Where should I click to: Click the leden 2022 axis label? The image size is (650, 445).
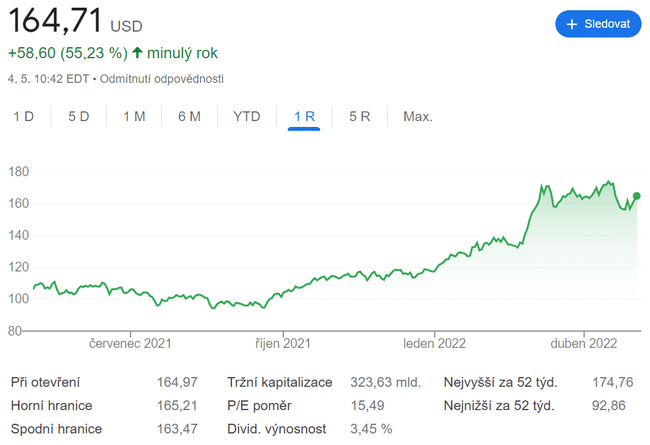click(x=434, y=343)
